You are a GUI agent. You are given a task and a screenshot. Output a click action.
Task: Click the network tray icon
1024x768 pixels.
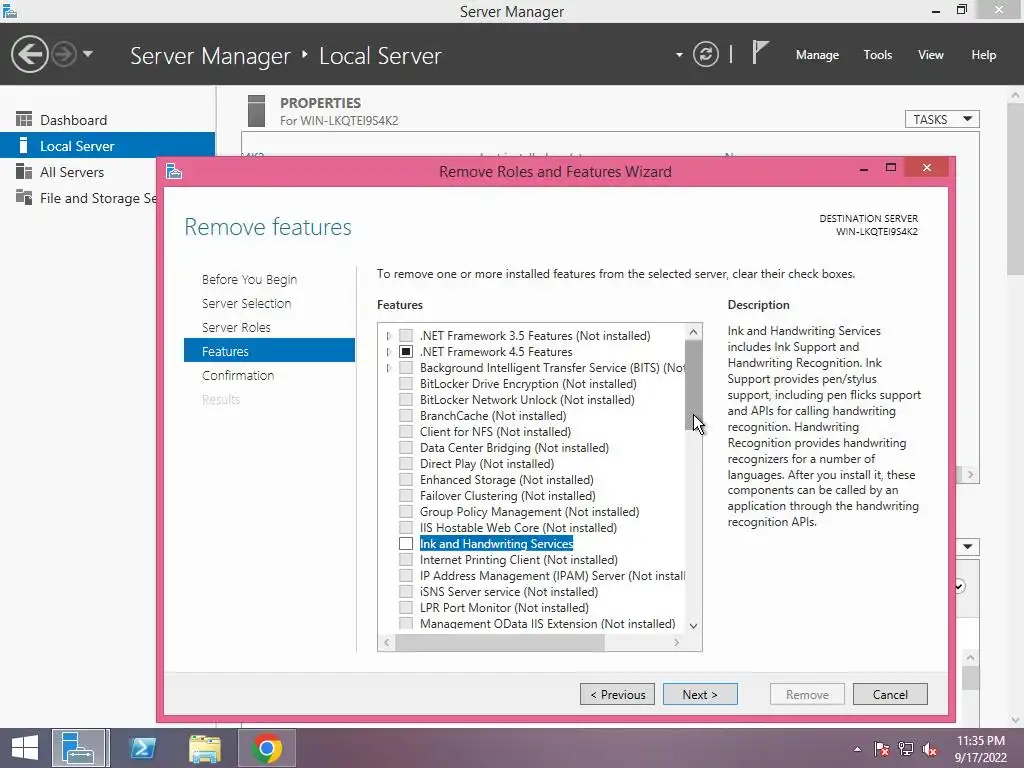point(905,749)
